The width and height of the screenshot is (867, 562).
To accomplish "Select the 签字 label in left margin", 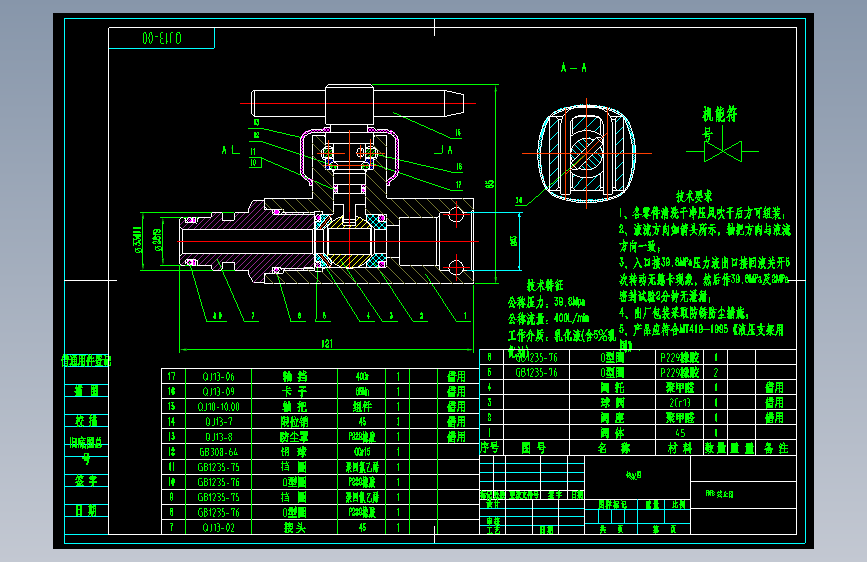I will coord(87,481).
